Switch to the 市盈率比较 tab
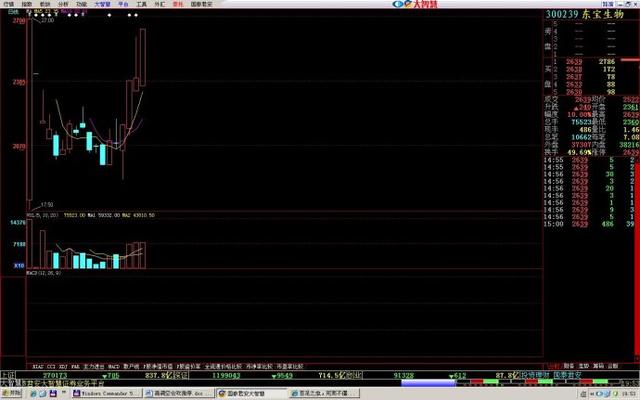 (290, 367)
